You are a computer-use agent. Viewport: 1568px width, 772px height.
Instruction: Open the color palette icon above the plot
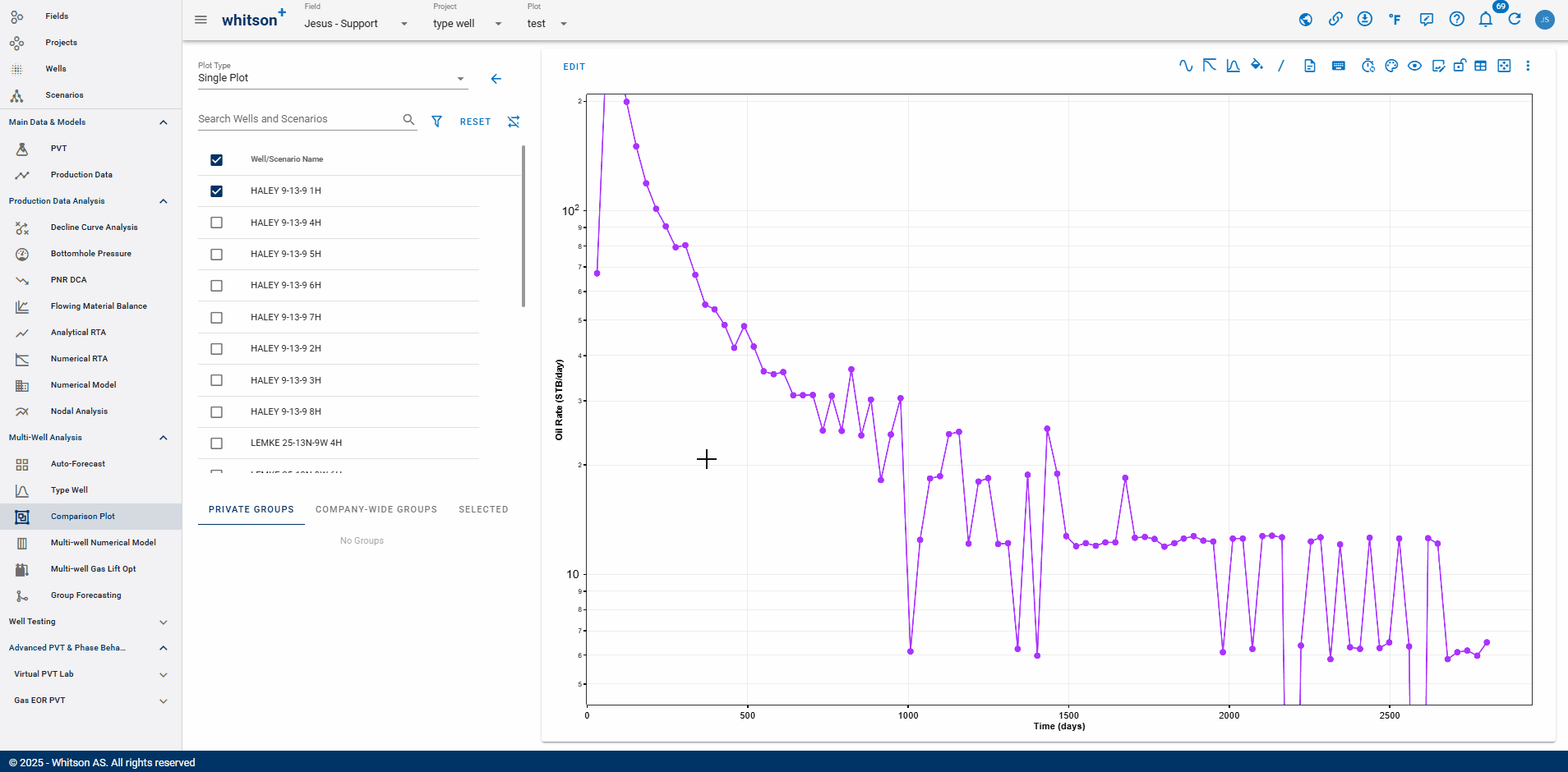[x=1391, y=66]
